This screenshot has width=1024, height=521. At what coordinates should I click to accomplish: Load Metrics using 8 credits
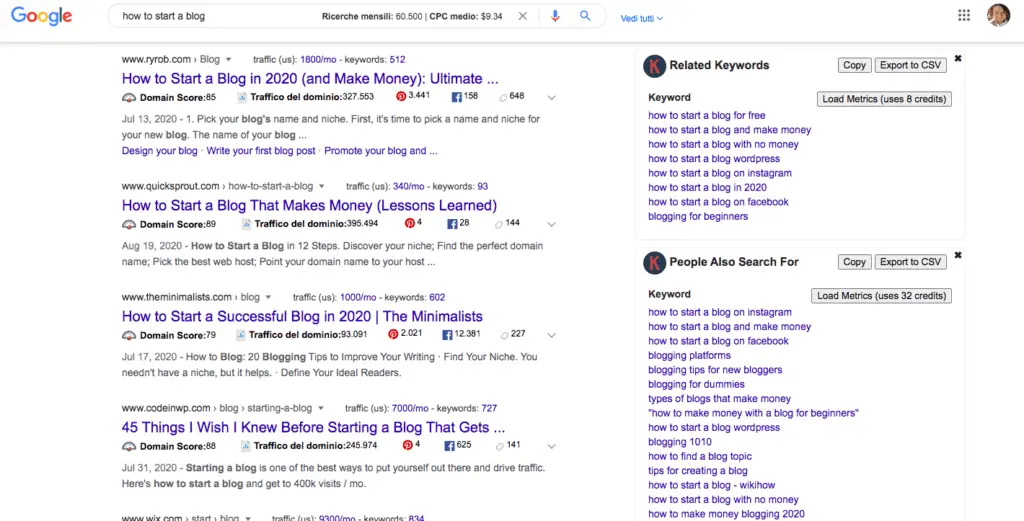coord(884,99)
